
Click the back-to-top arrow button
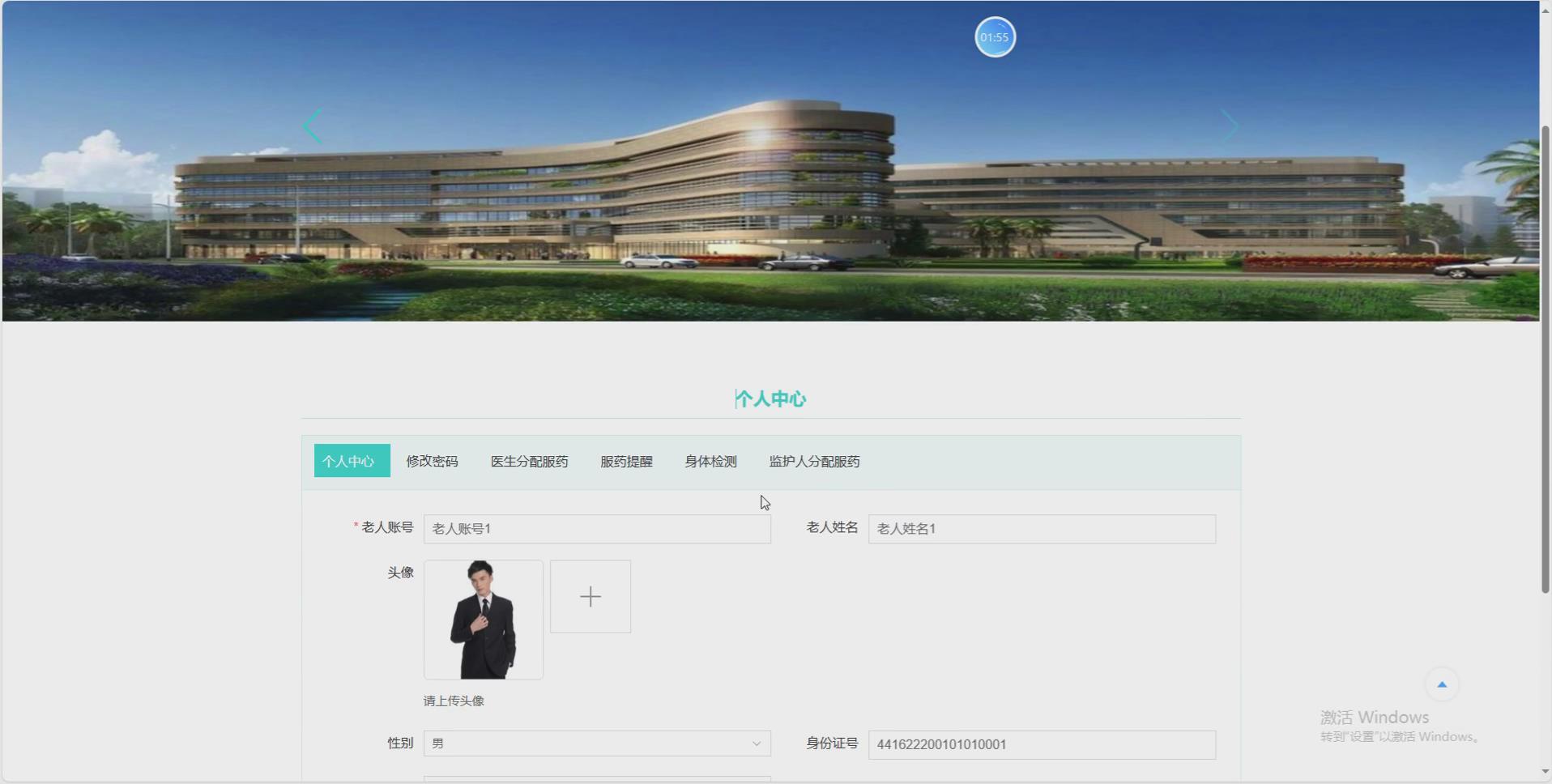[1442, 684]
